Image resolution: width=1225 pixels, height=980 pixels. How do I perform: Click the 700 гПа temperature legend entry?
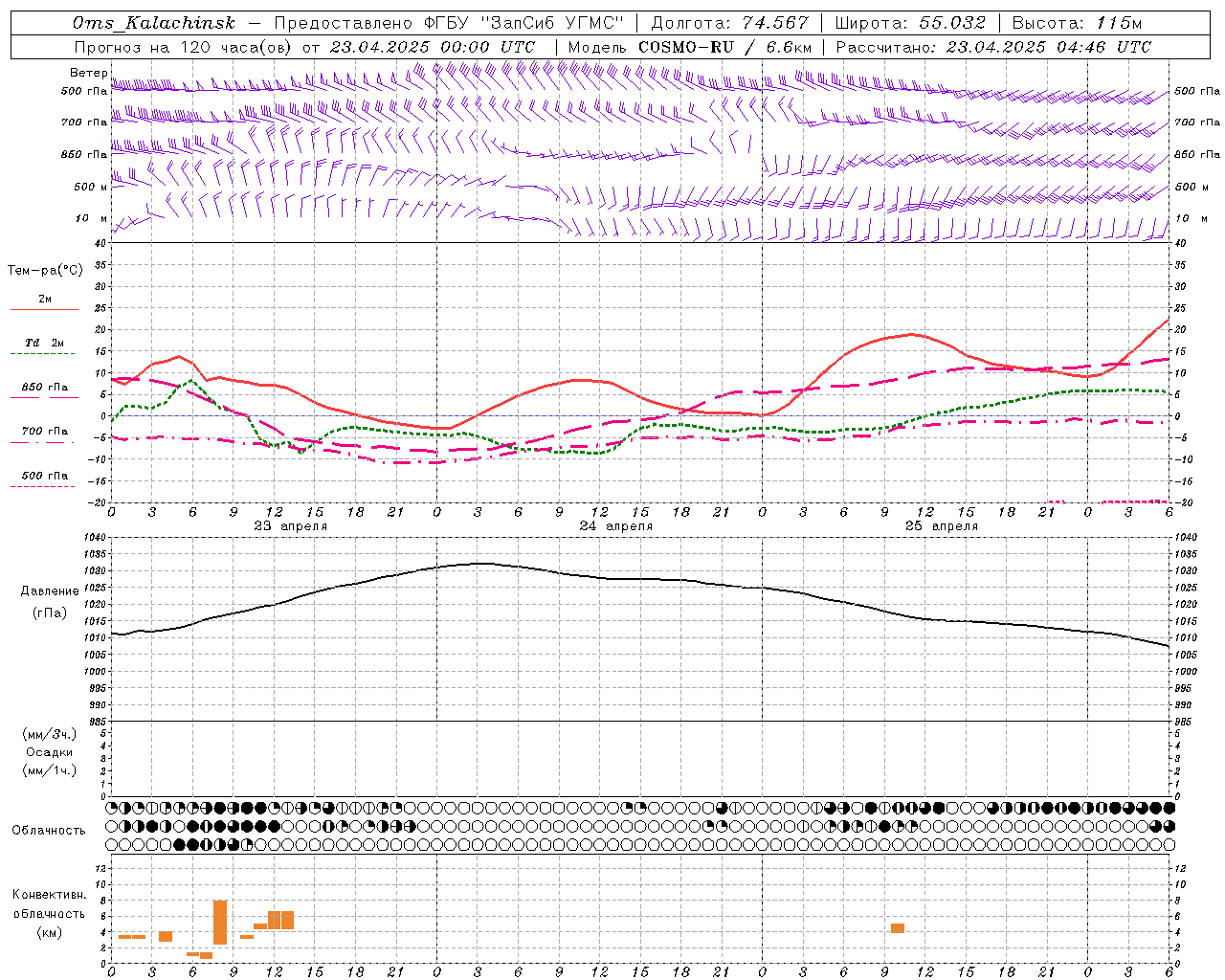45,432
